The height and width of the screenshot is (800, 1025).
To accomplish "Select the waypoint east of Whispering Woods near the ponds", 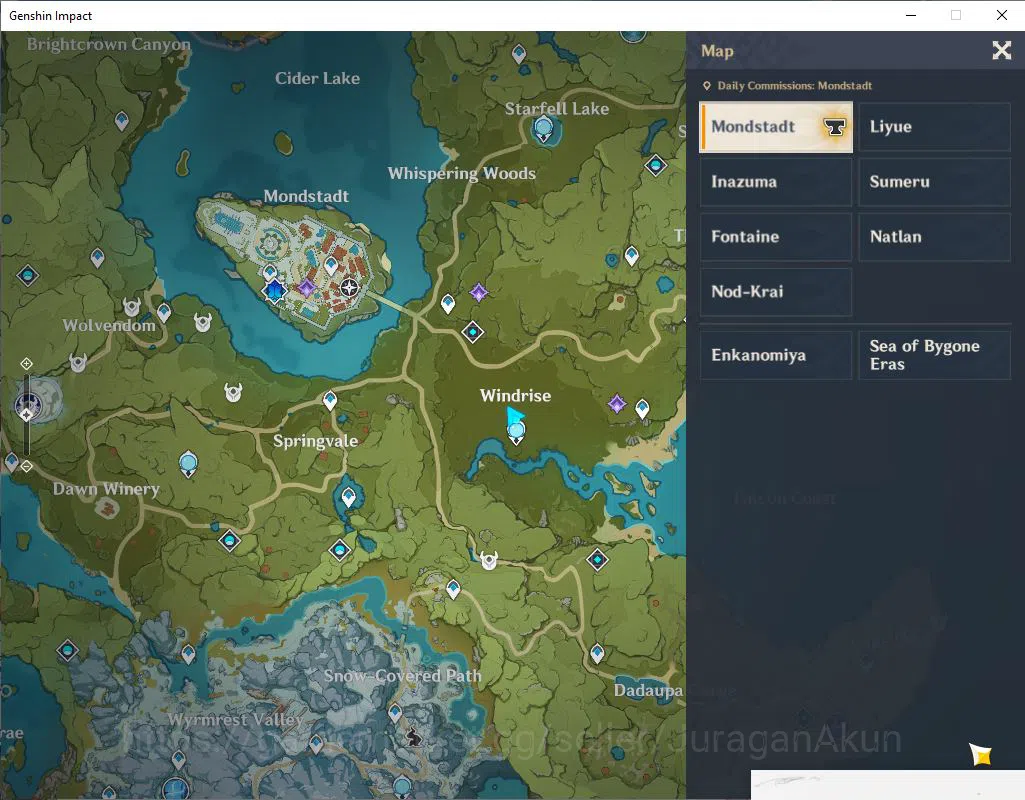I will [x=631, y=256].
